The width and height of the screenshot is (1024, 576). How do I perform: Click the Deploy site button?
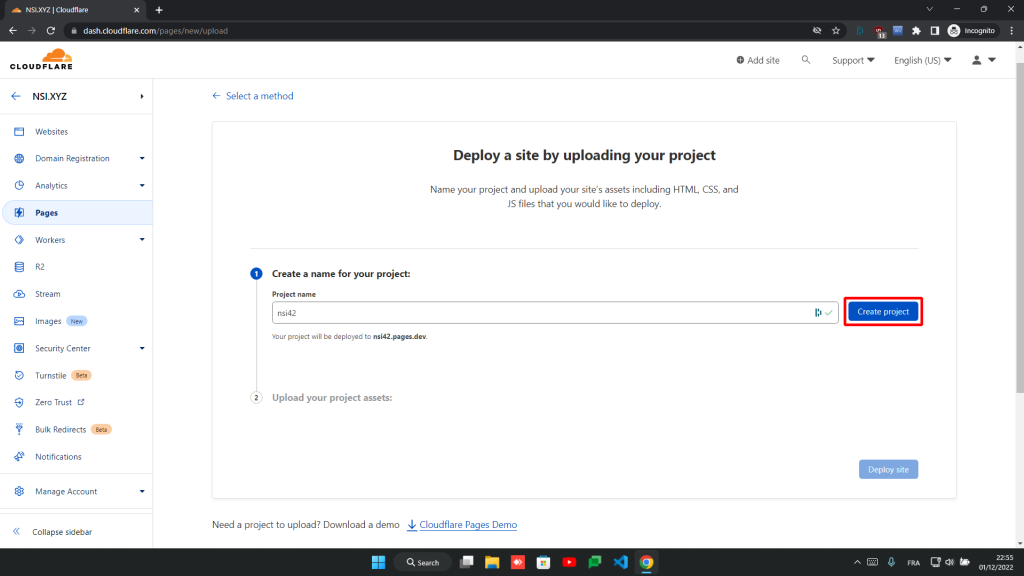[888, 469]
